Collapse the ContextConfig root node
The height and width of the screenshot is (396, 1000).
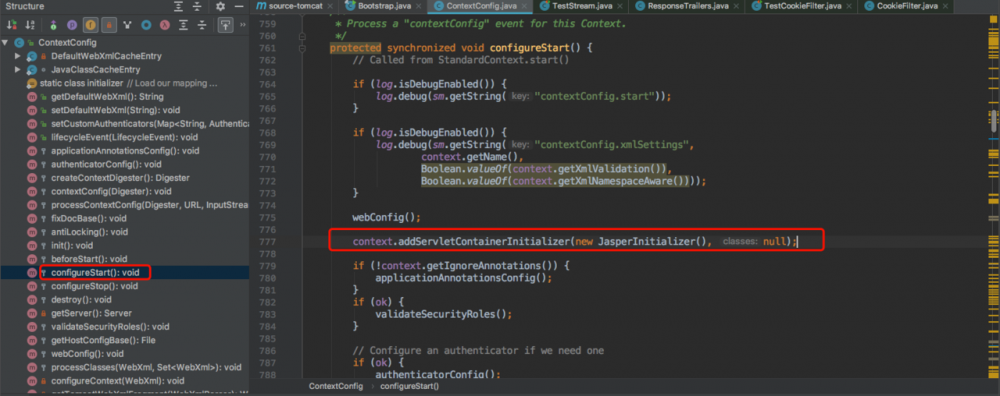pos(6,43)
